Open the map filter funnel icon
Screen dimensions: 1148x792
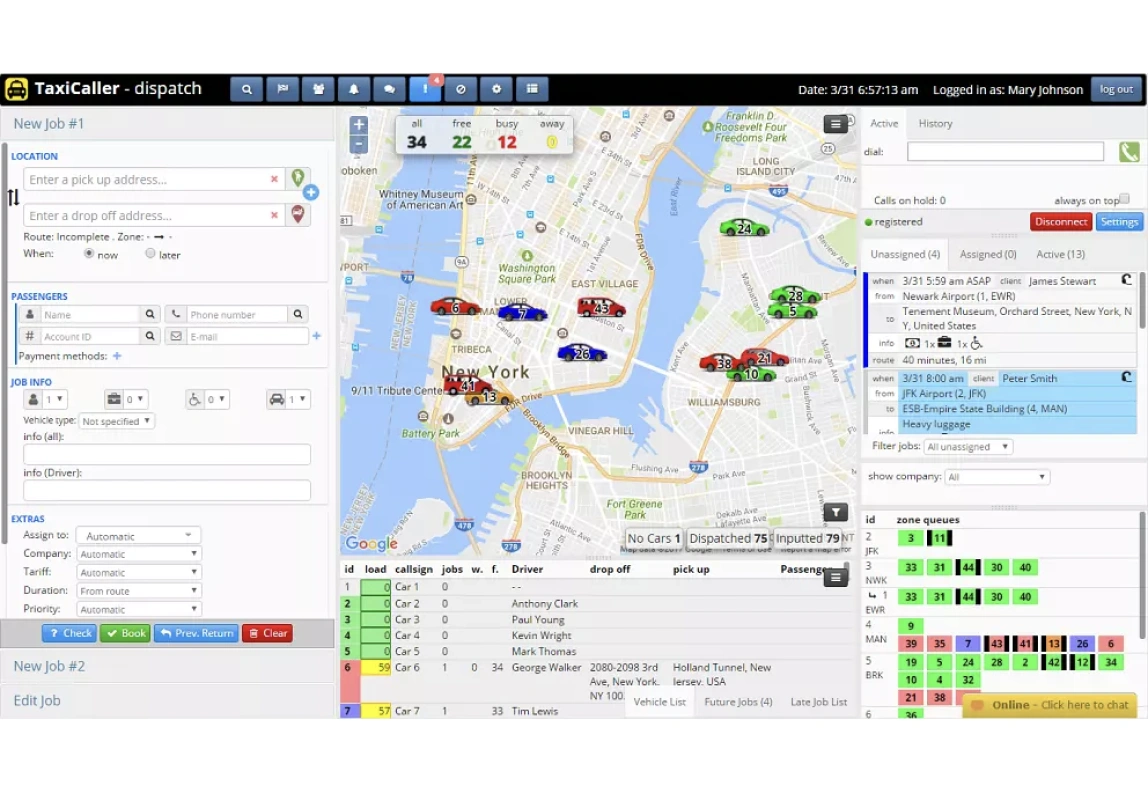coord(835,512)
